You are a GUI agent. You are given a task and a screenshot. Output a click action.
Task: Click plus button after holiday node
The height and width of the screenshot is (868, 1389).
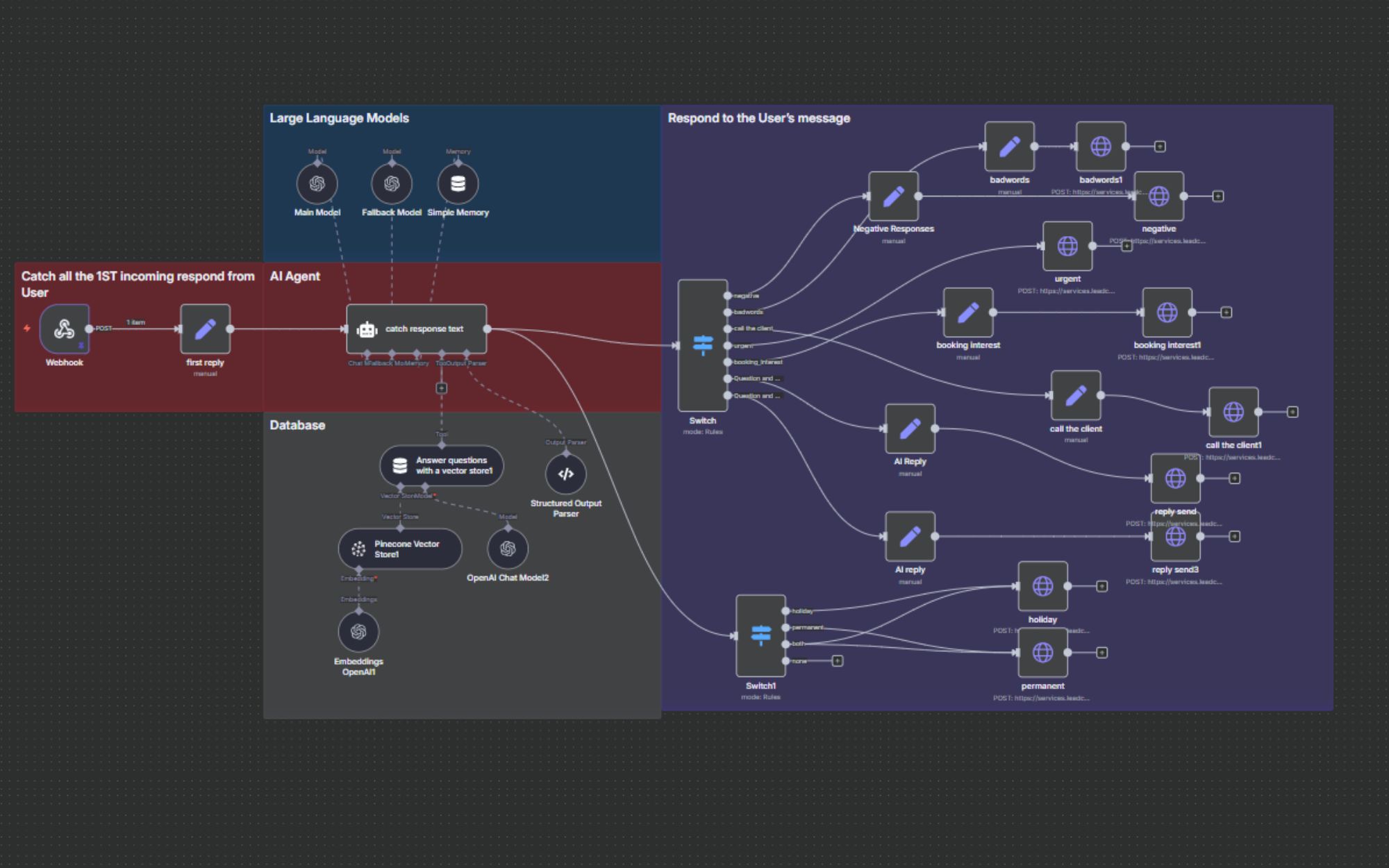tap(1101, 587)
